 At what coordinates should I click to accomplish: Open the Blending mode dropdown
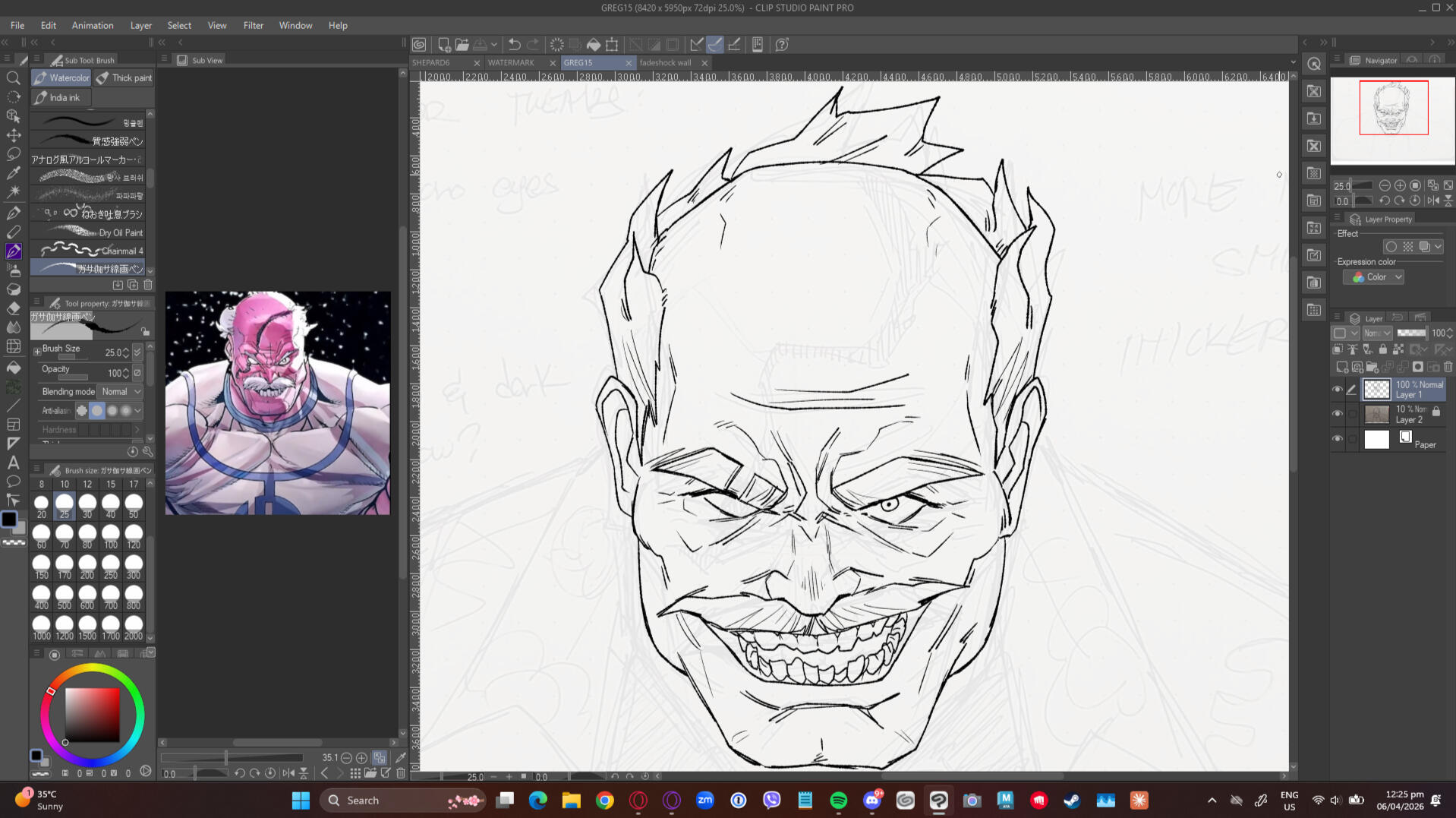pos(121,392)
